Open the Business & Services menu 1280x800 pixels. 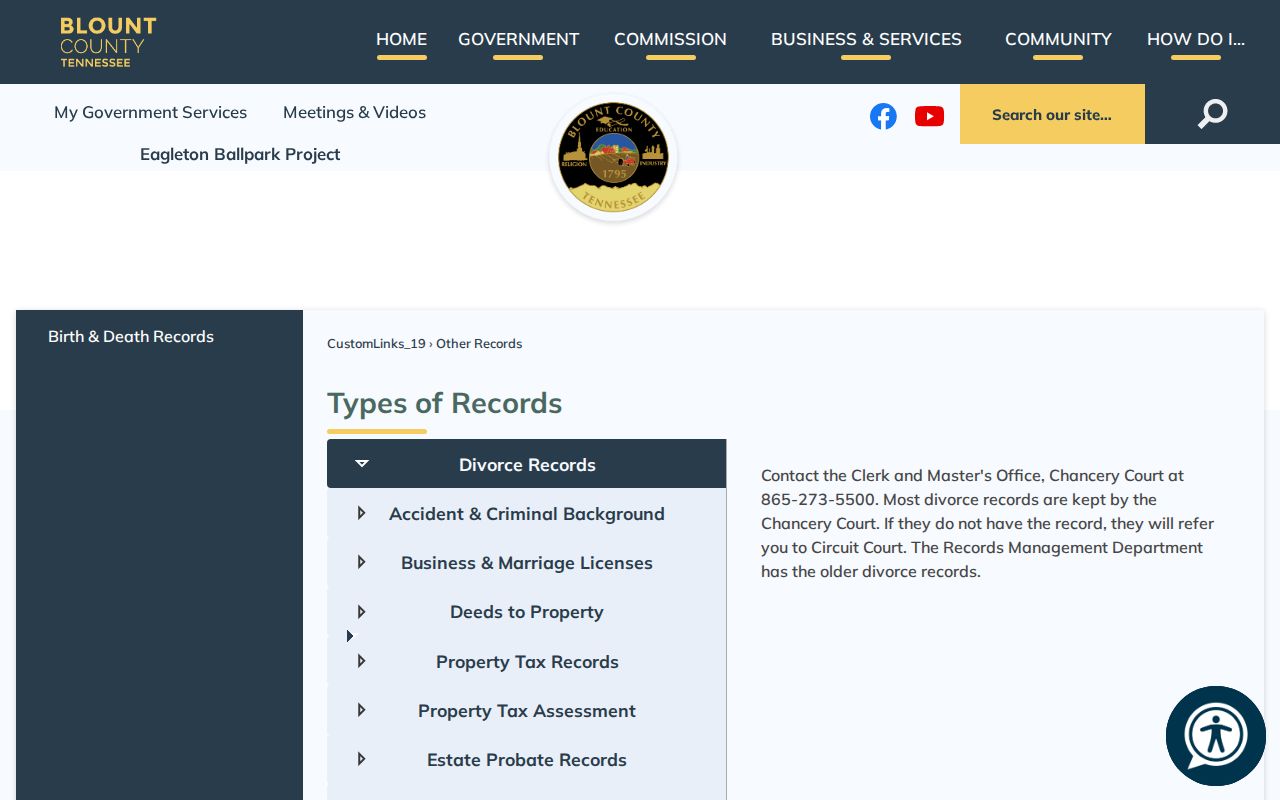[x=866, y=40]
